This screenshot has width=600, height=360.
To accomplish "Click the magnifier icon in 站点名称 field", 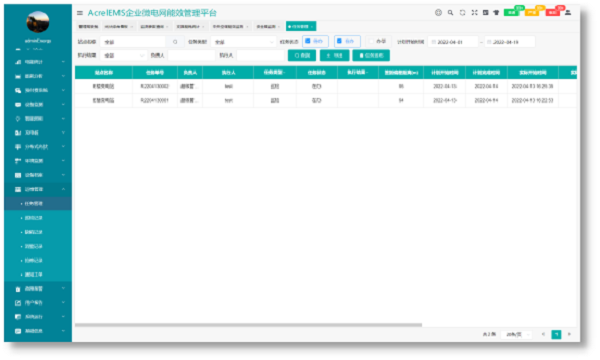I will click(175, 42).
